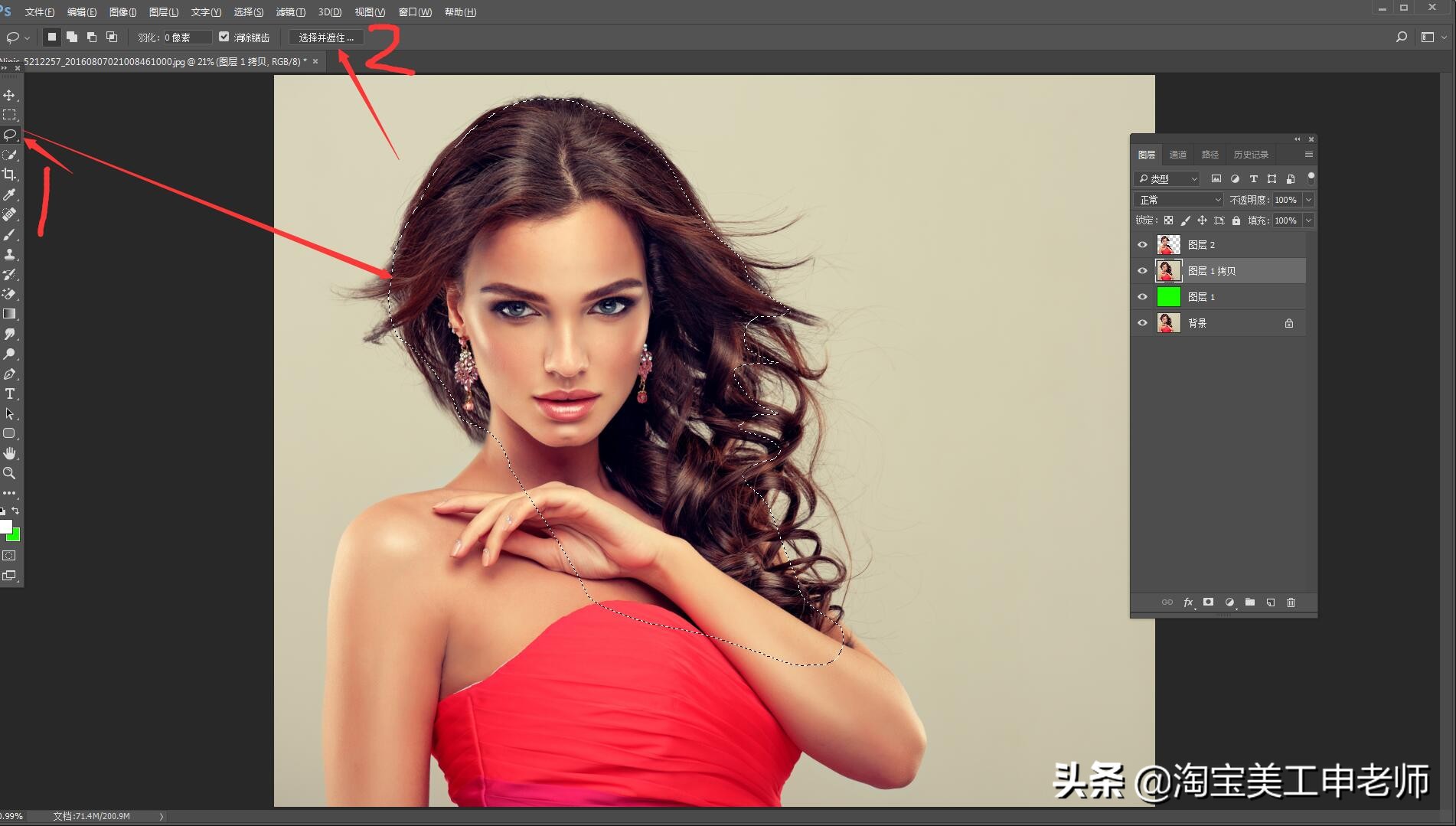
Task: Expand the 不透明度 opacity slider arrow
Action: pos(1309,200)
